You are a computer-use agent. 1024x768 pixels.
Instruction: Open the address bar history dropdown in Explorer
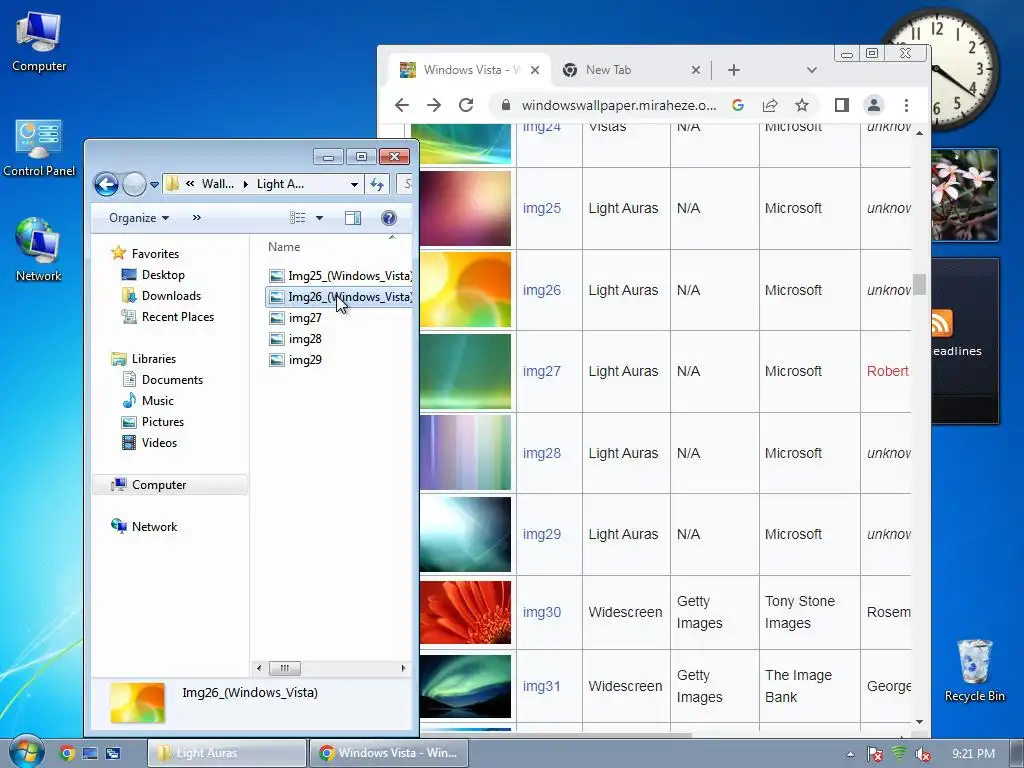tap(354, 184)
